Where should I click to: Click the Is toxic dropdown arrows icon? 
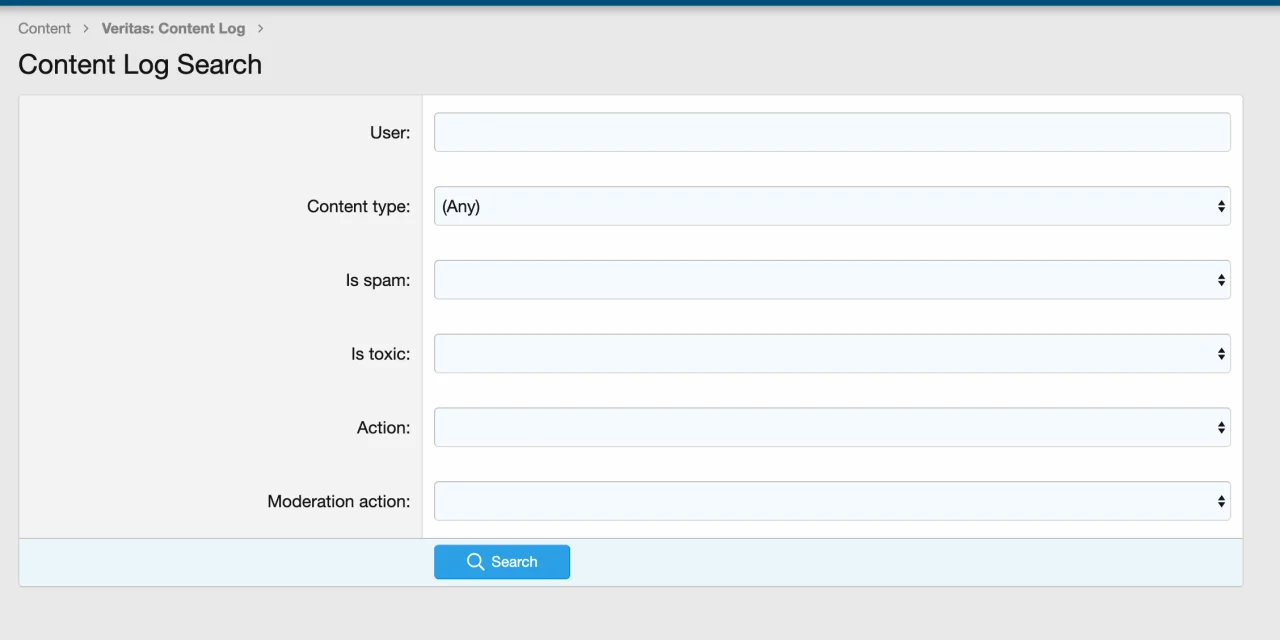[1221, 354]
